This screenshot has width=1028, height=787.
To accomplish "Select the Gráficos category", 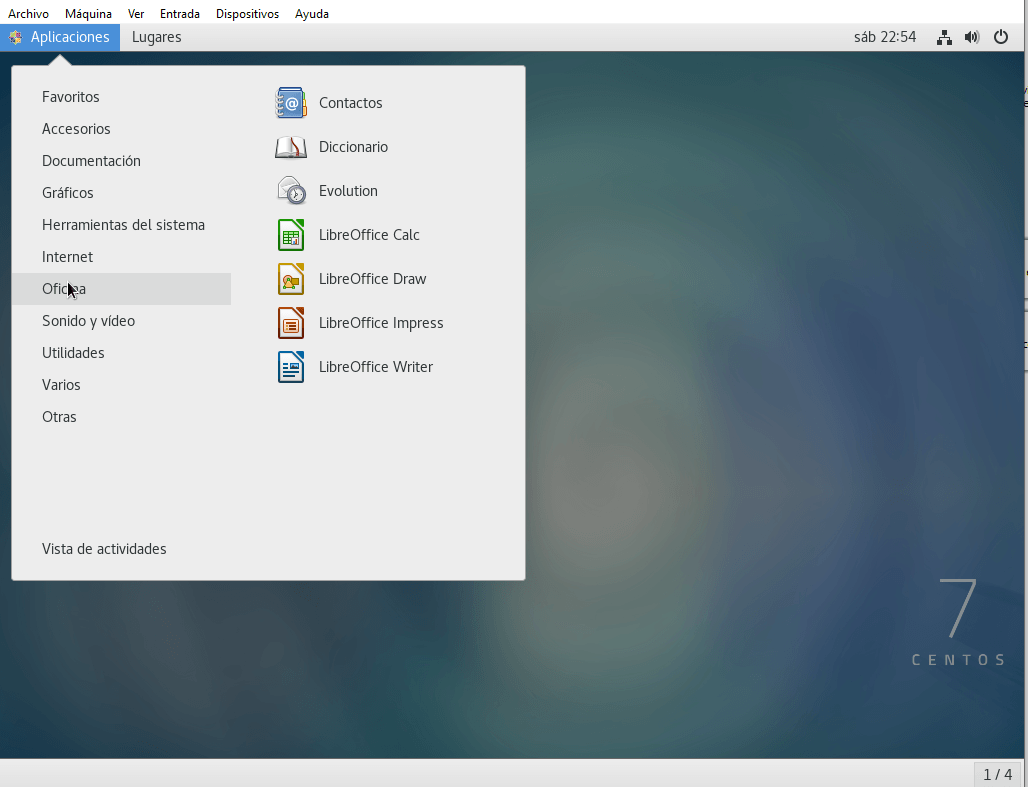I will coord(121,193).
